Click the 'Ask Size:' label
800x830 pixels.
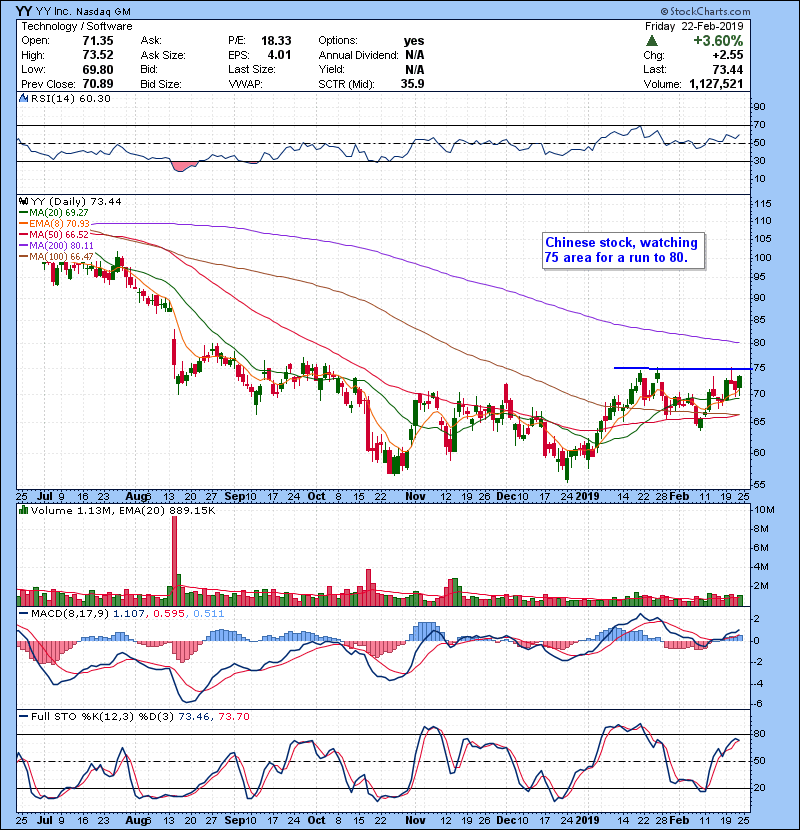[163, 55]
